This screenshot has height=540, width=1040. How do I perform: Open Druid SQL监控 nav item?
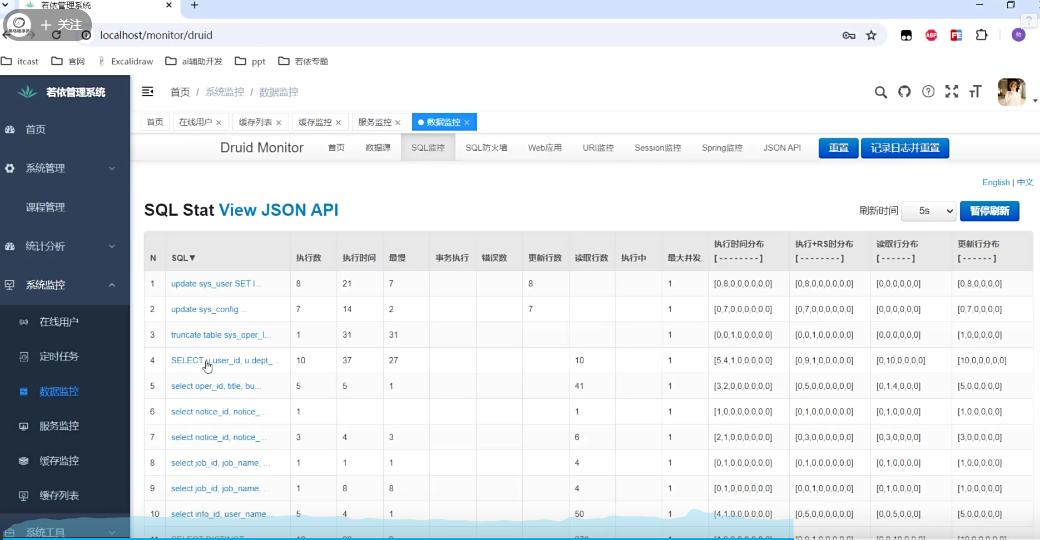428,148
